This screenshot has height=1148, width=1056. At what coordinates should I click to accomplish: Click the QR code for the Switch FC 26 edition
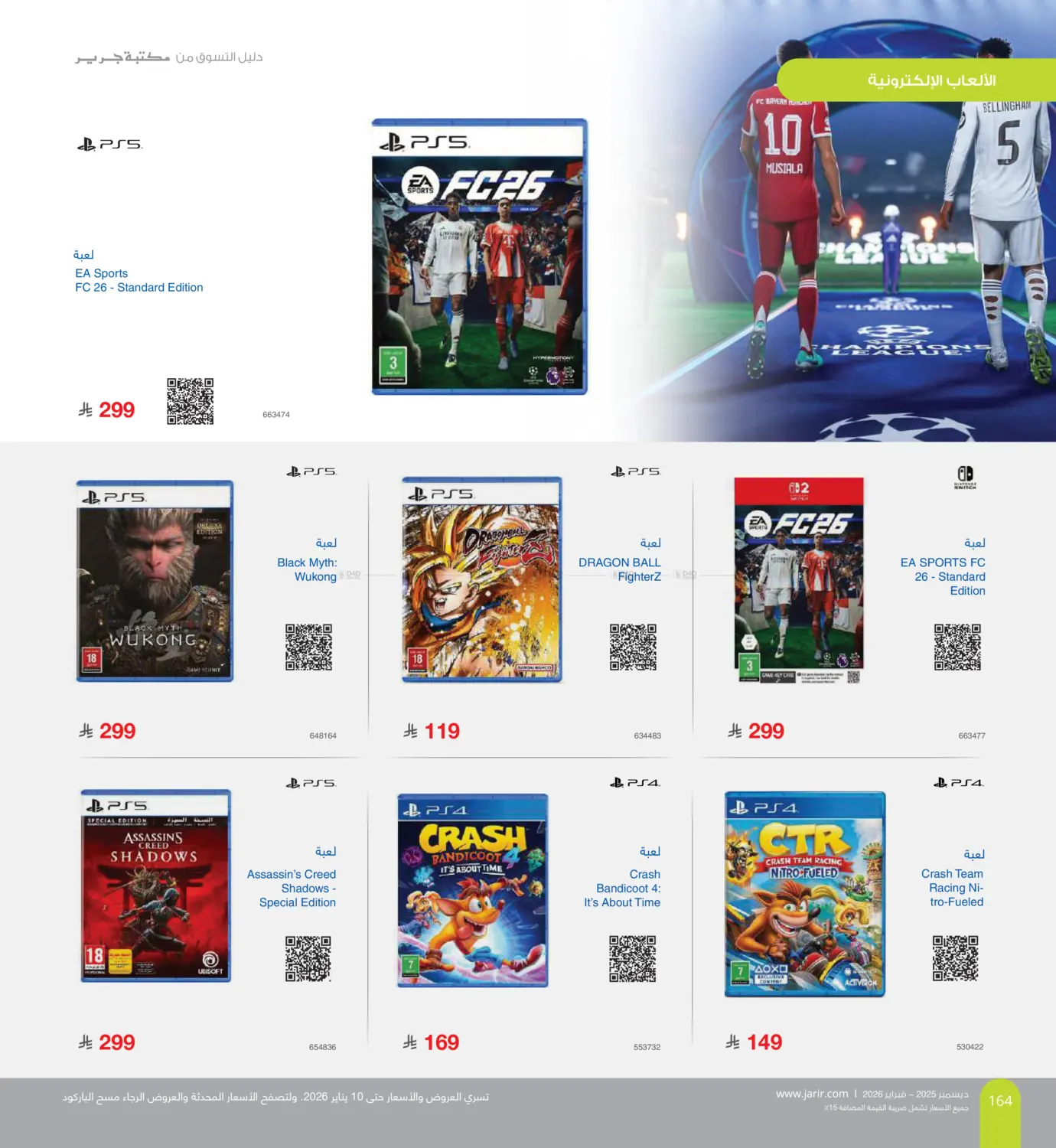pos(957,647)
